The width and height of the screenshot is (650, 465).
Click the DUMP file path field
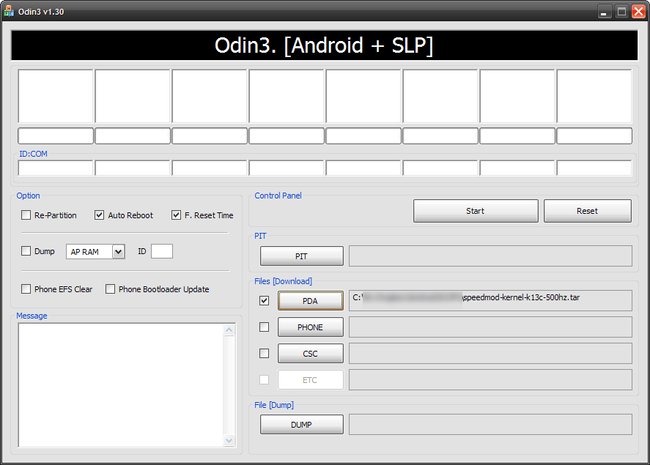pos(490,424)
